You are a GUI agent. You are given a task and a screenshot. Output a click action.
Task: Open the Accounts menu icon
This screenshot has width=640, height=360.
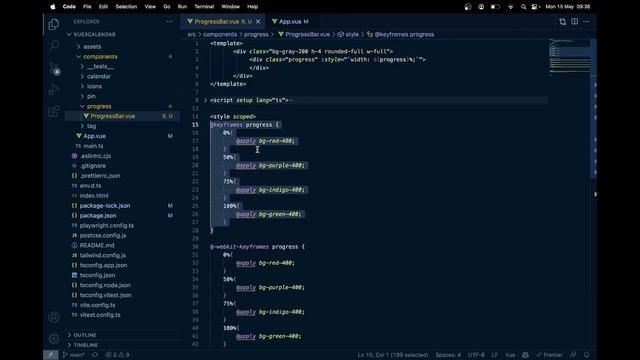pos(53,317)
